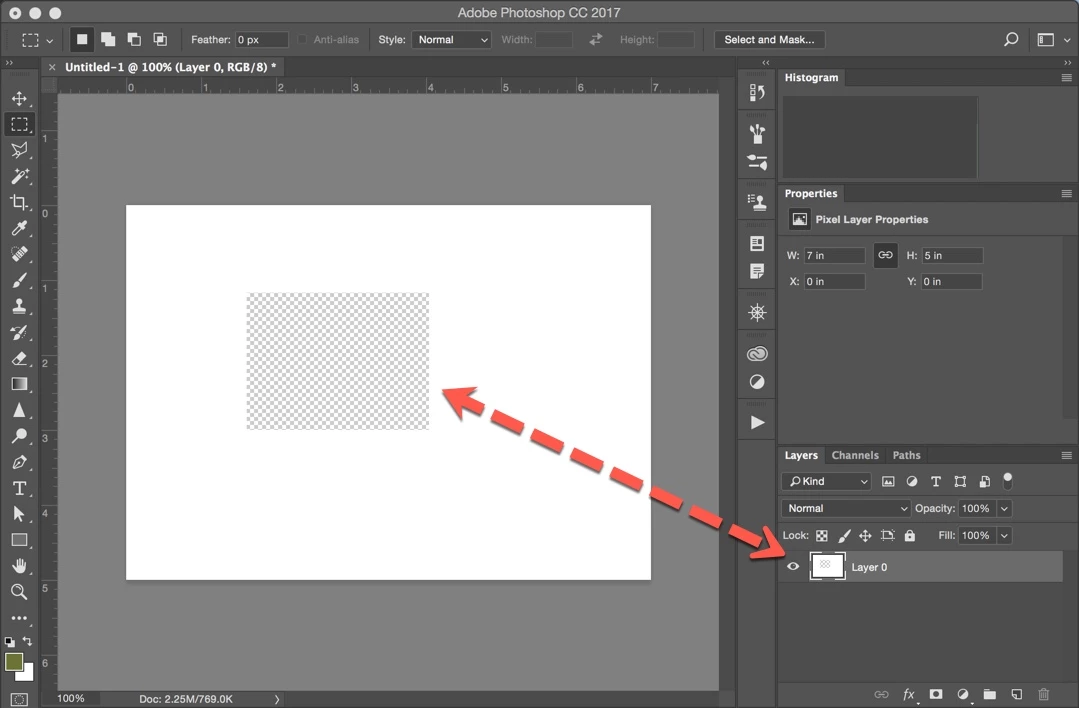
Task: Open the Fill slider dropdown arrow
Action: pyautogui.click(x=1004, y=535)
